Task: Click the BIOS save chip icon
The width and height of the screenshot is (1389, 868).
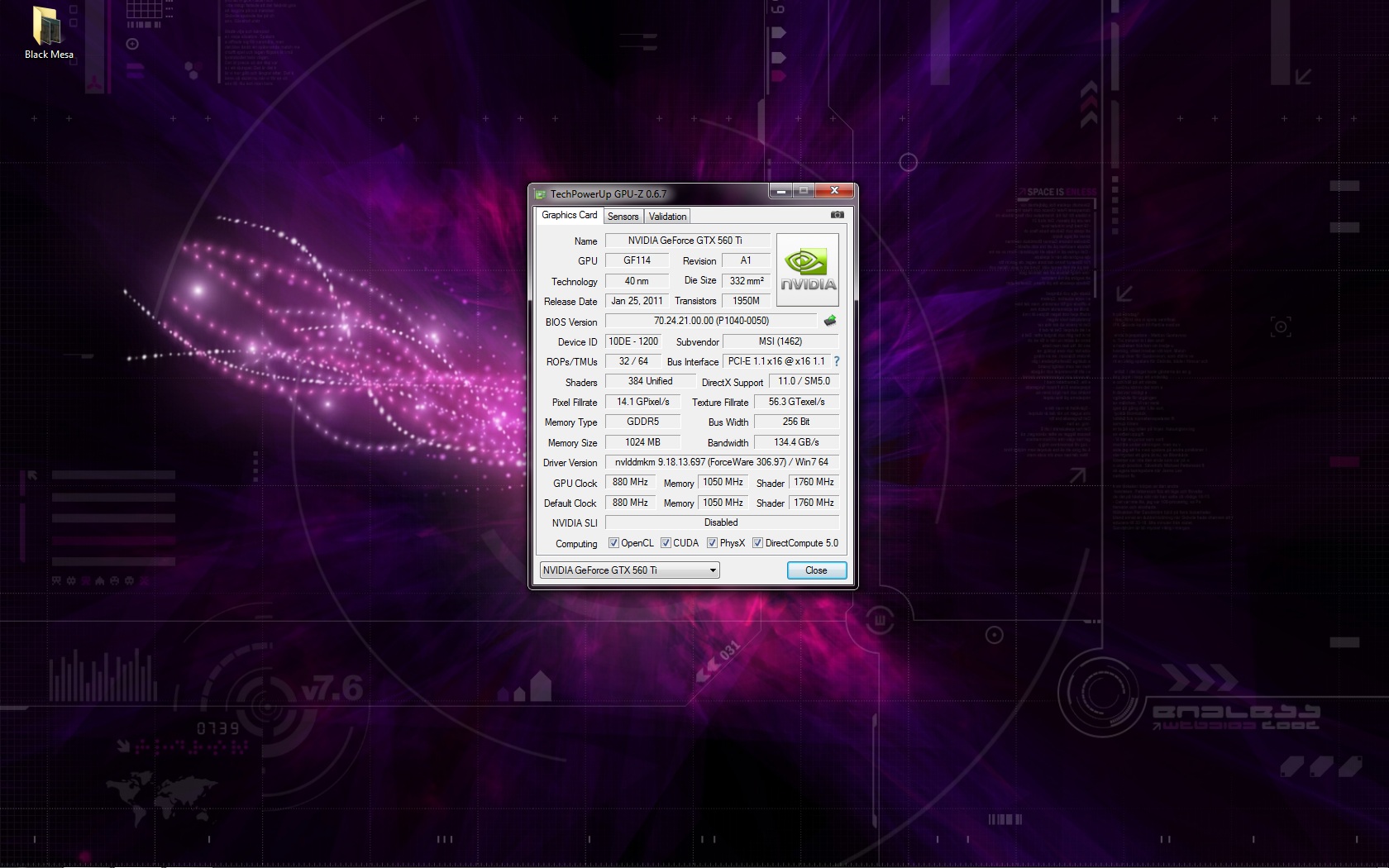Action: [x=830, y=321]
